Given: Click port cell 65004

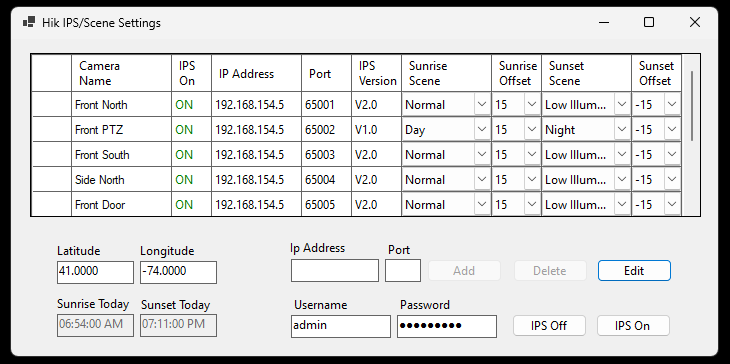Looking at the screenshot, I should click(326, 179).
